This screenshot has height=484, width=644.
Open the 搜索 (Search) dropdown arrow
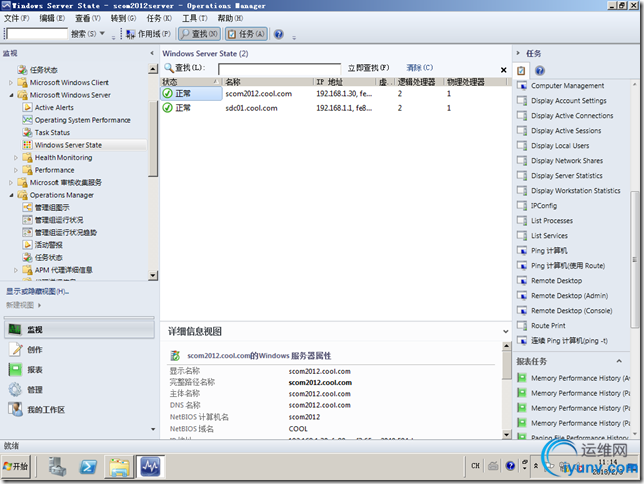(102, 33)
